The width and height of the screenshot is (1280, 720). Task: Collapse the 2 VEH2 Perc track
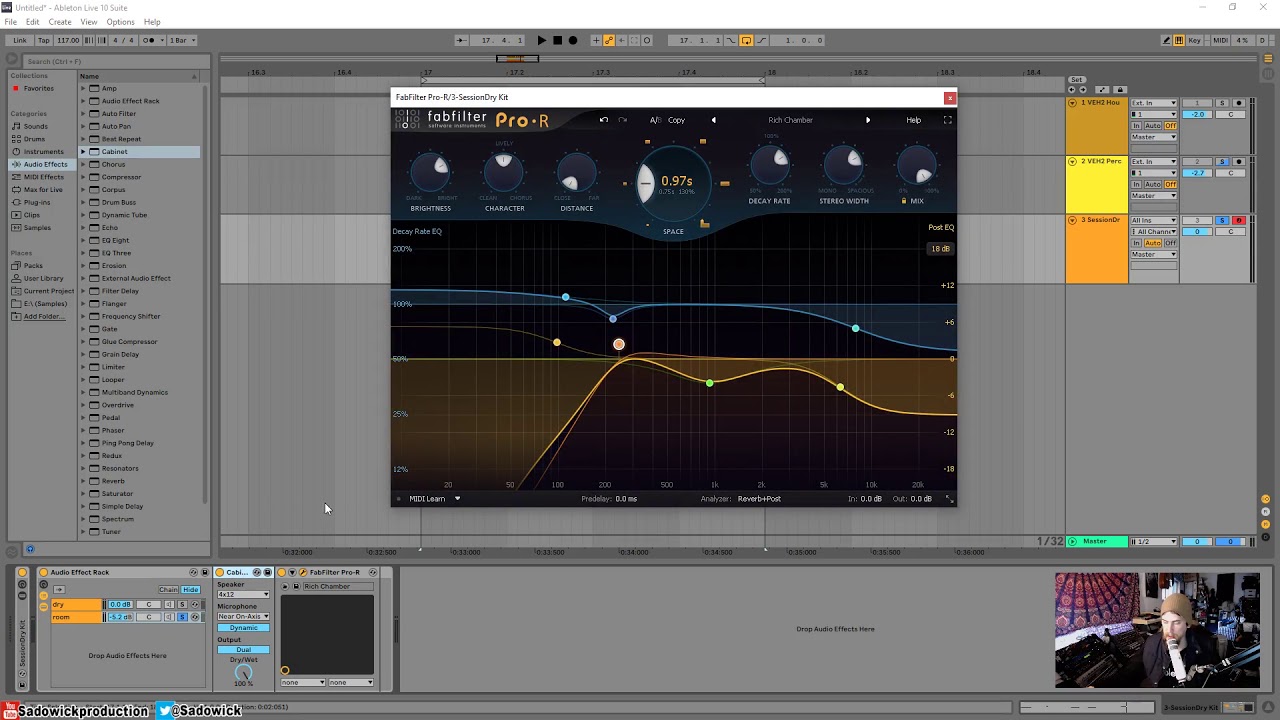pyautogui.click(x=1072, y=161)
